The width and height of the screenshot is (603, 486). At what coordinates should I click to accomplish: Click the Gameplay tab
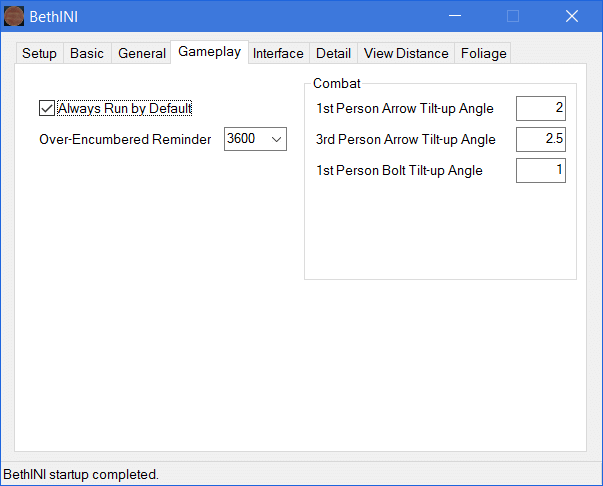coord(209,52)
